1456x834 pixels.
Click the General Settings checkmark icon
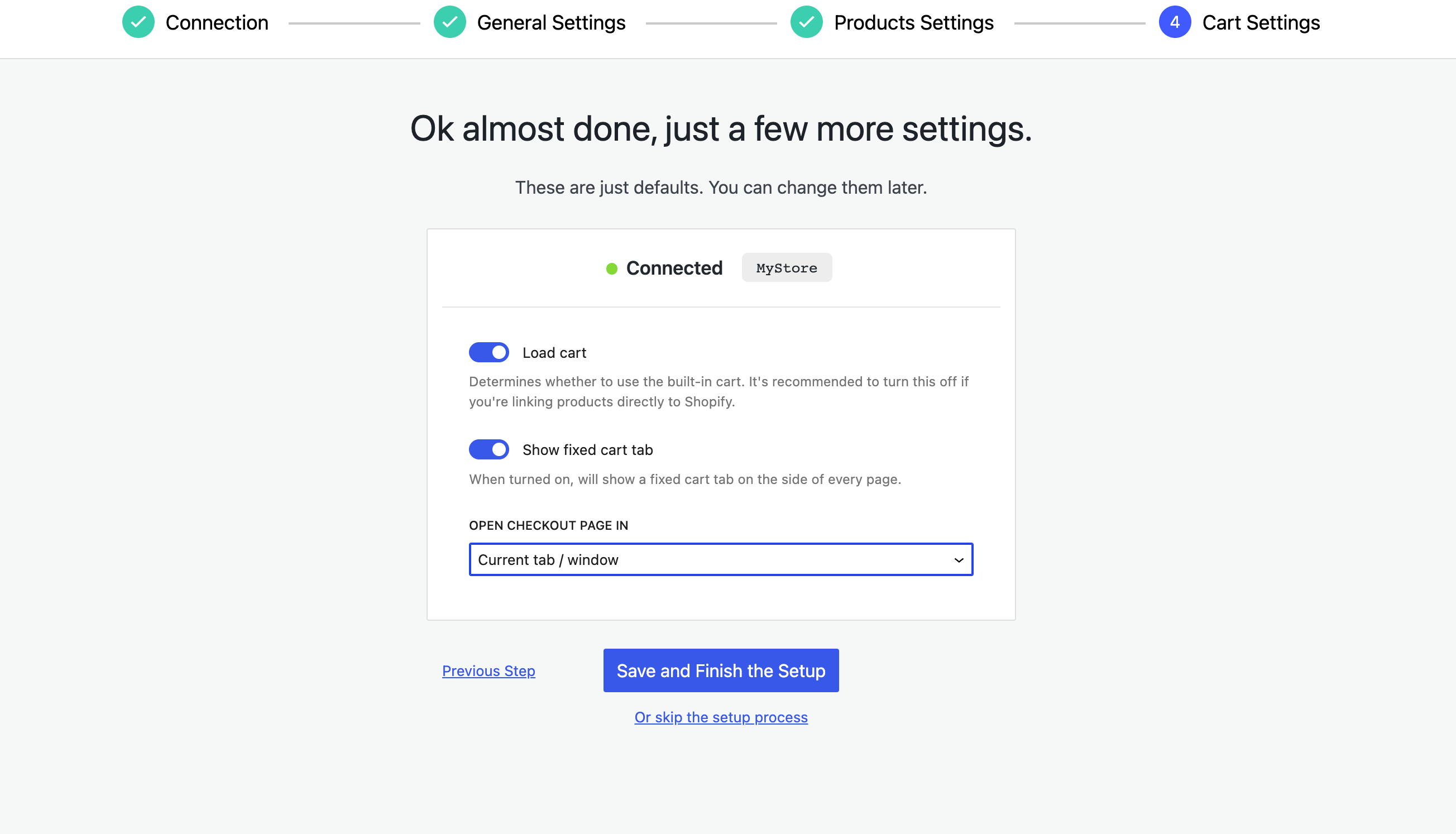pyautogui.click(x=449, y=22)
